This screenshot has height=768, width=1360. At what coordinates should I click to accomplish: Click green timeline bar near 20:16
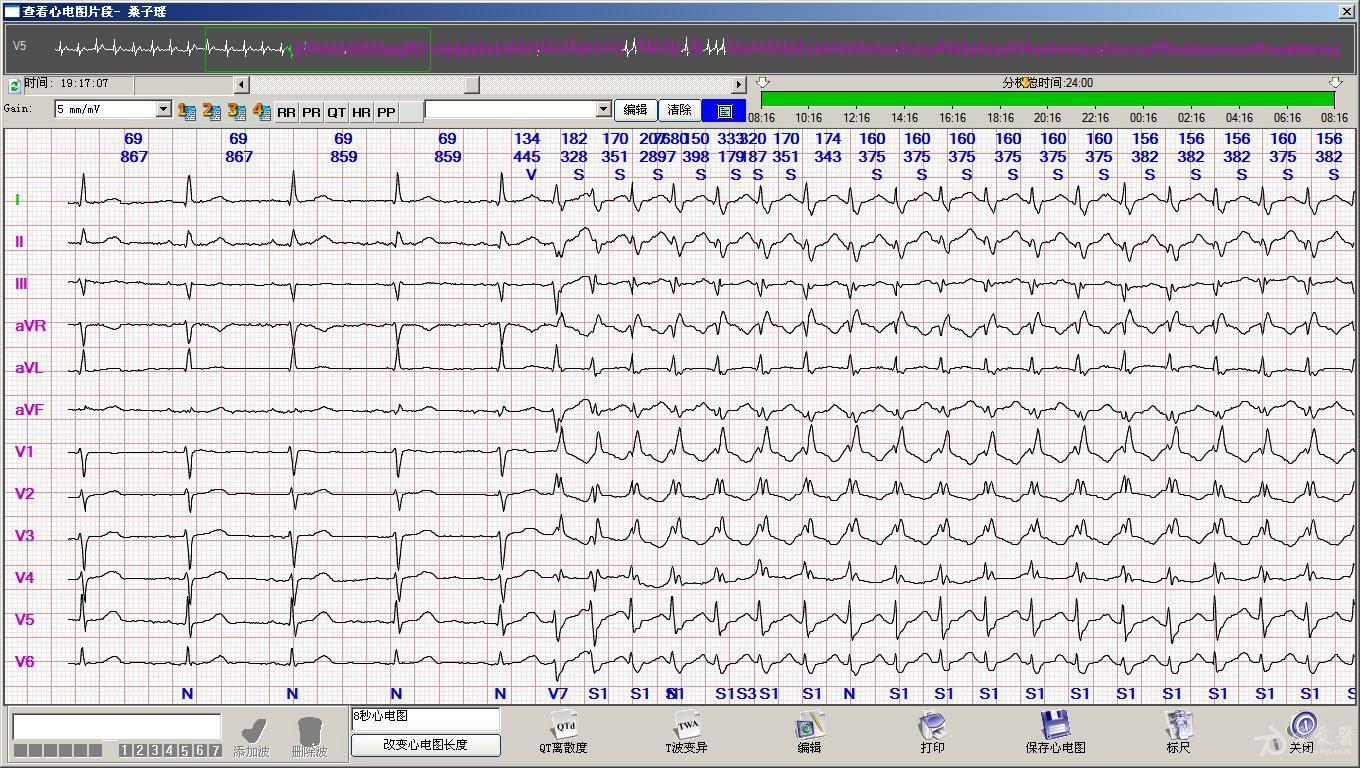tap(1047, 99)
